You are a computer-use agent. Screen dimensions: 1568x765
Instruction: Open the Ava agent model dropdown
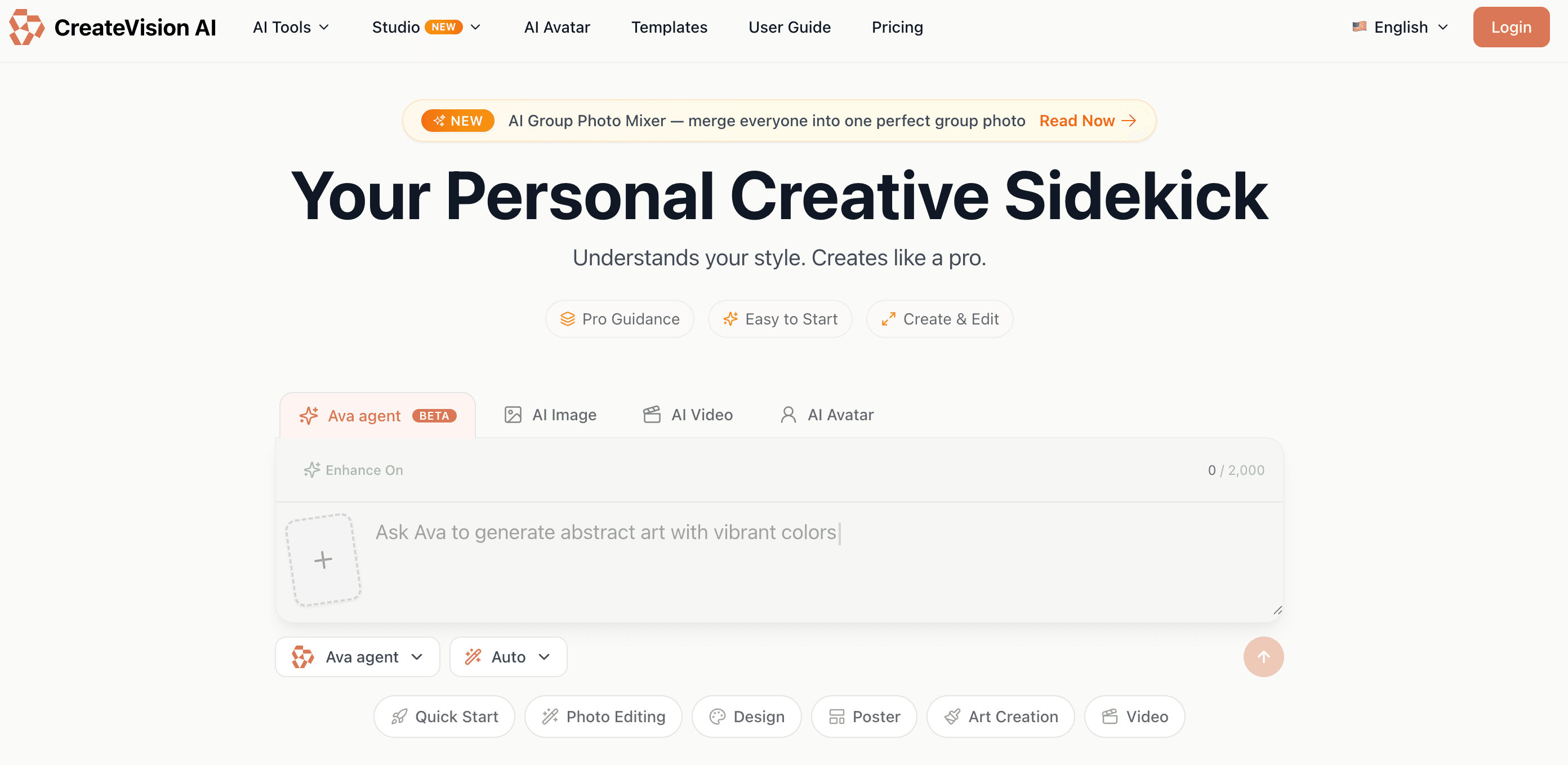(x=357, y=657)
